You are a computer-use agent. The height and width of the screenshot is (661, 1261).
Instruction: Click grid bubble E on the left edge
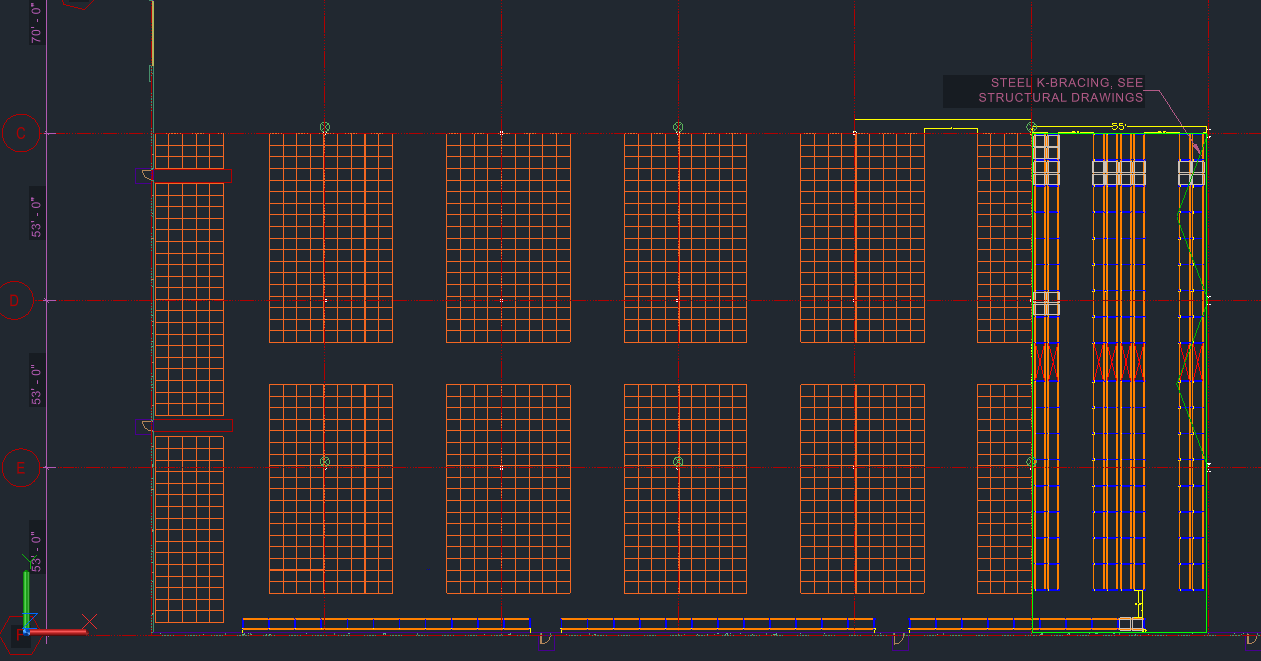coord(22,467)
